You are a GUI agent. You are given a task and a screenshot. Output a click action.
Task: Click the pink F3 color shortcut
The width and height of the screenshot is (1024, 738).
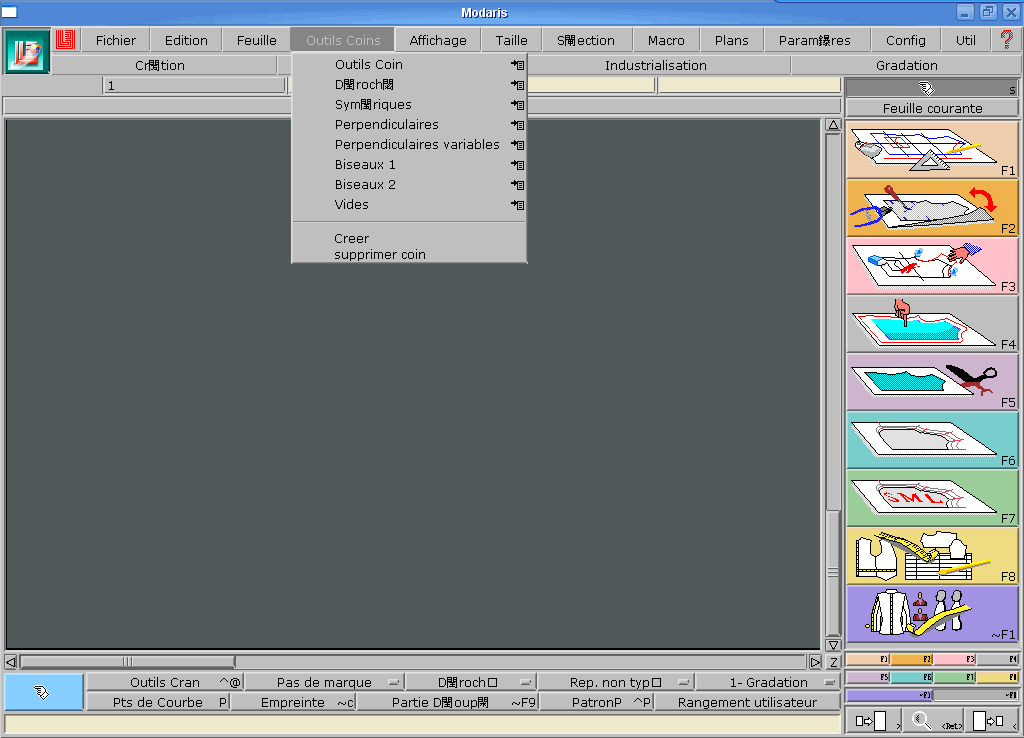[x=954, y=660]
